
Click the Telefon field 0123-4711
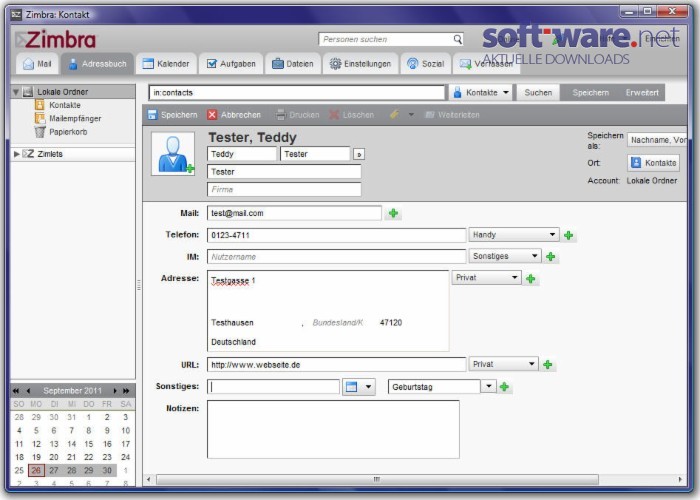pos(336,235)
